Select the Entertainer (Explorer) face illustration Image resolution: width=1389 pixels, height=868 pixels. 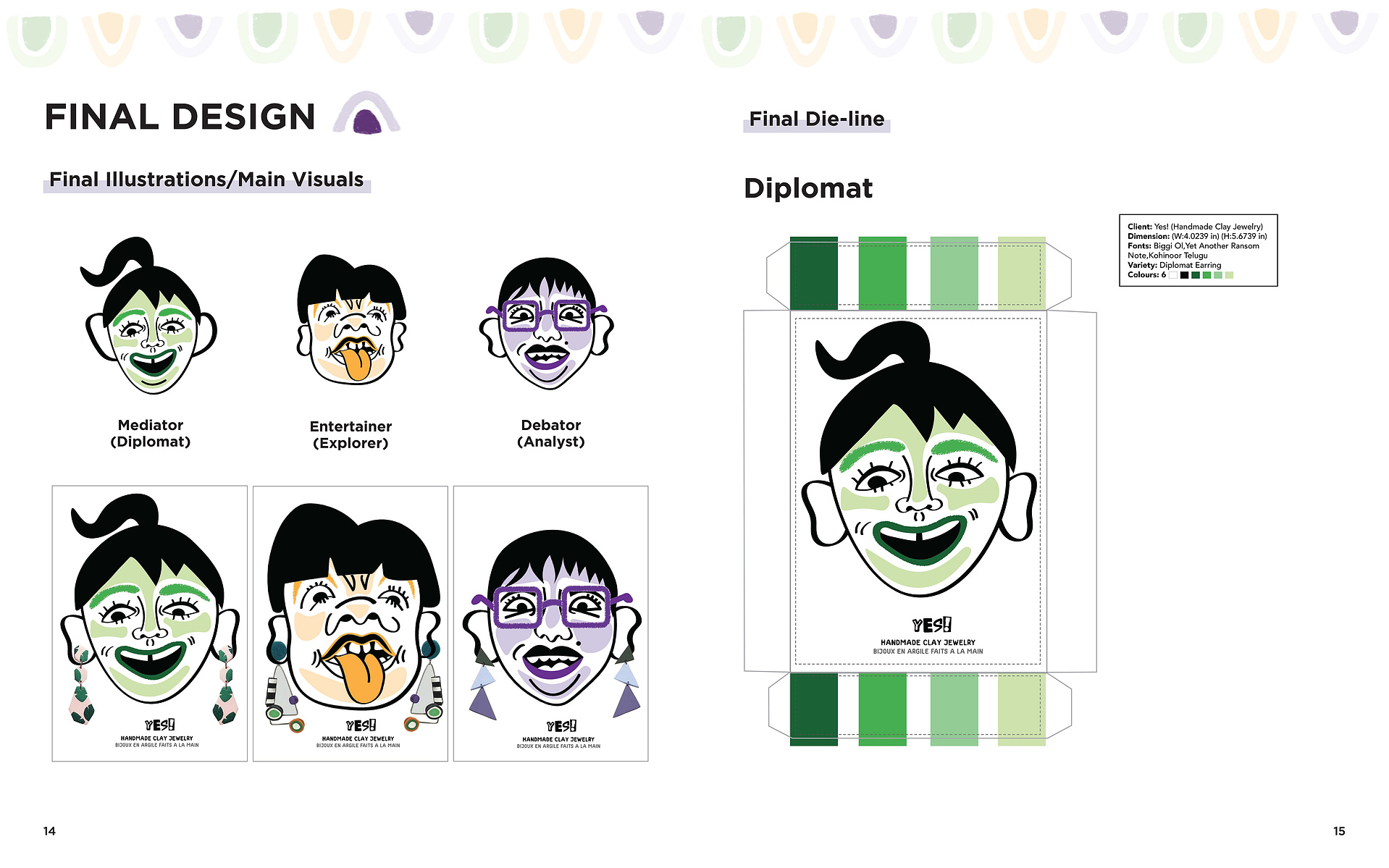tap(352, 320)
